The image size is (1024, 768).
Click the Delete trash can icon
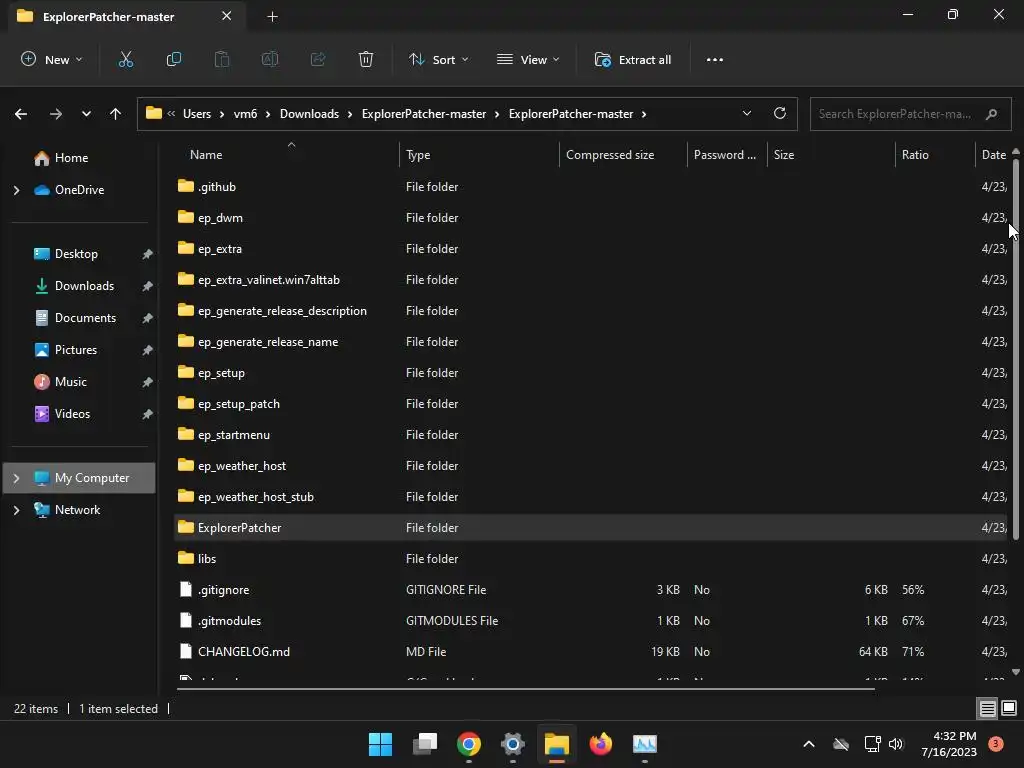(x=366, y=59)
